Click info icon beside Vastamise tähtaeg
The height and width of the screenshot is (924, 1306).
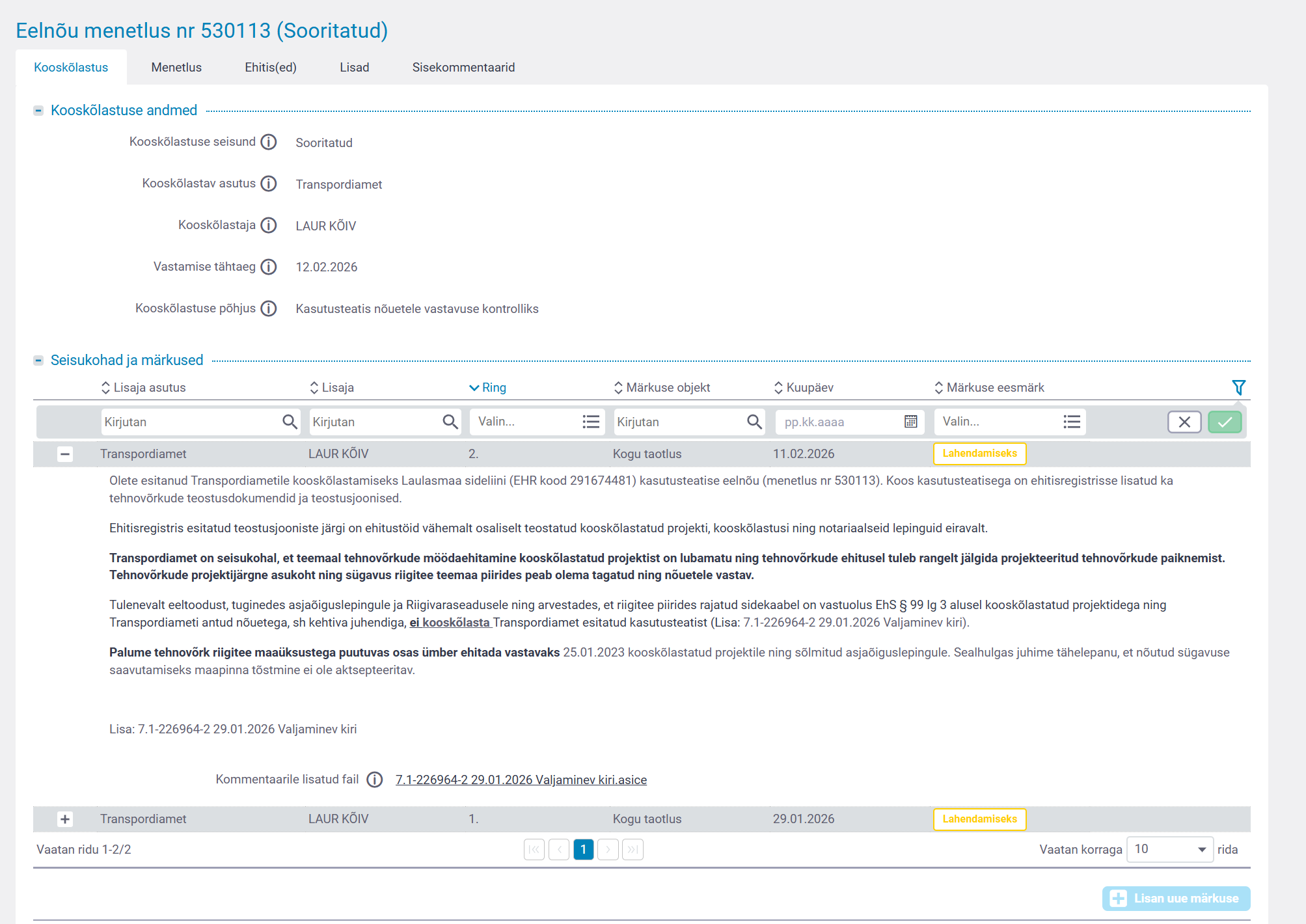269,267
